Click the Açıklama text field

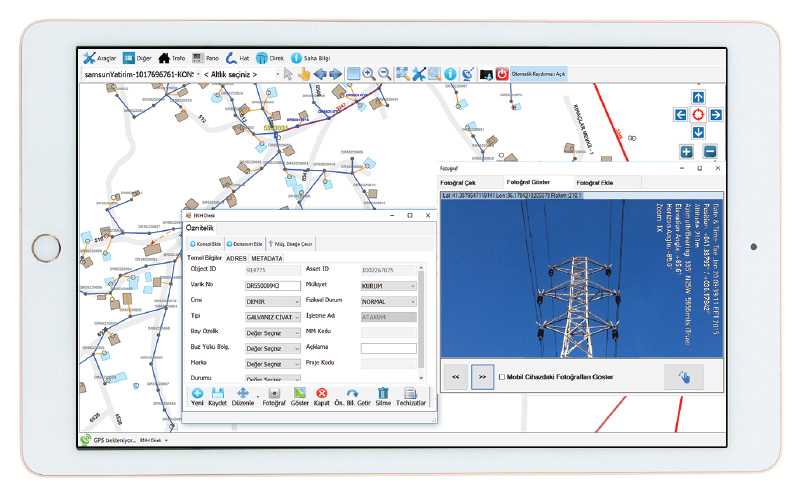point(389,349)
